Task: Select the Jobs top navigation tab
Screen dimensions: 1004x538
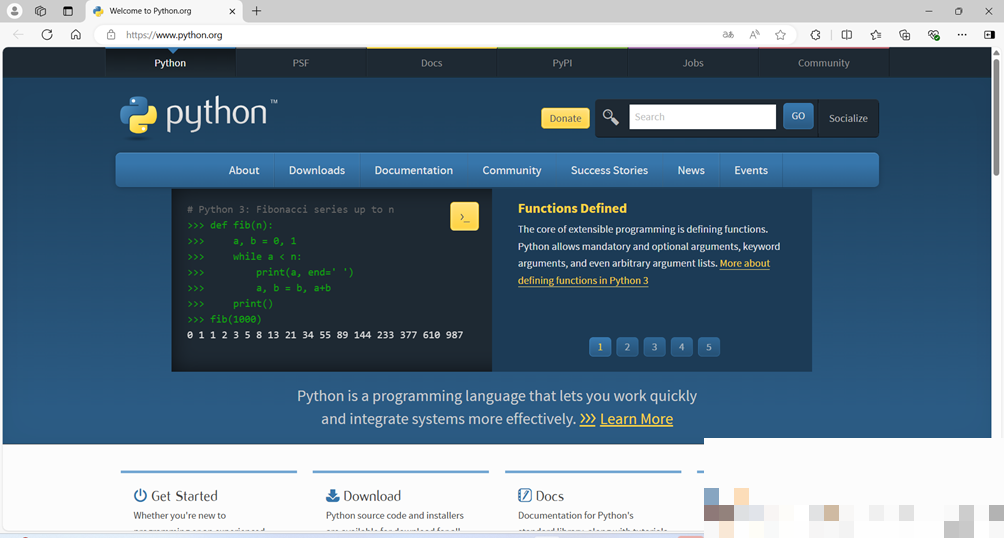Action: coord(693,63)
